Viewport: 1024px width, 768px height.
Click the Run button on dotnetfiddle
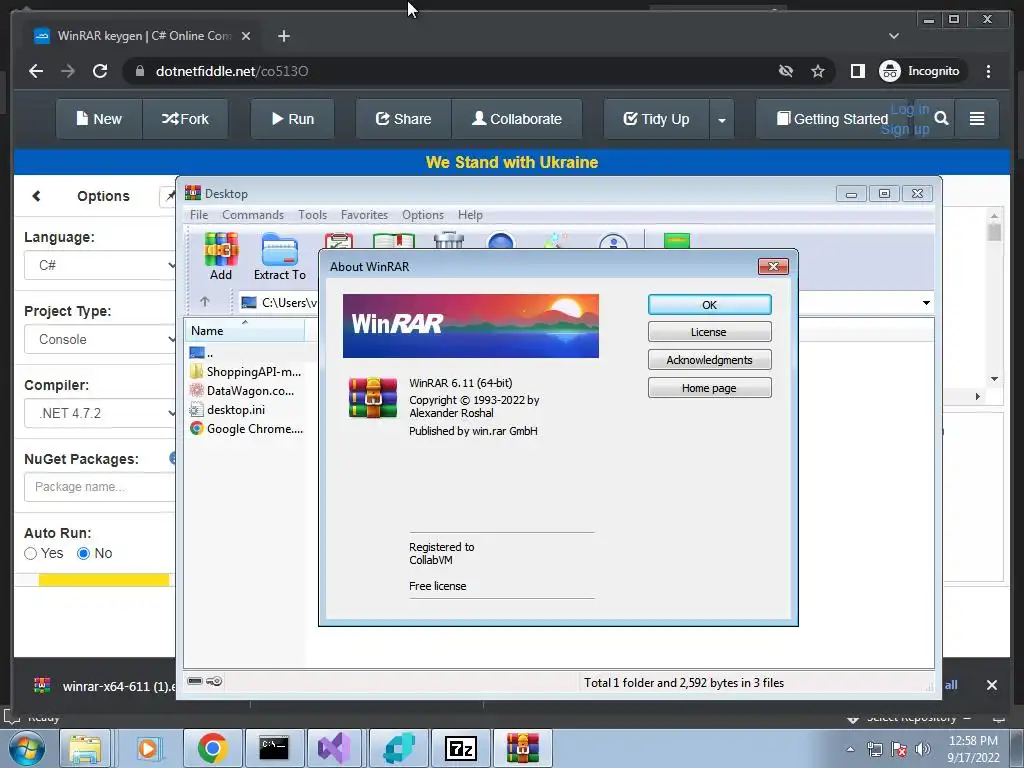pyautogui.click(x=293, y=119)
